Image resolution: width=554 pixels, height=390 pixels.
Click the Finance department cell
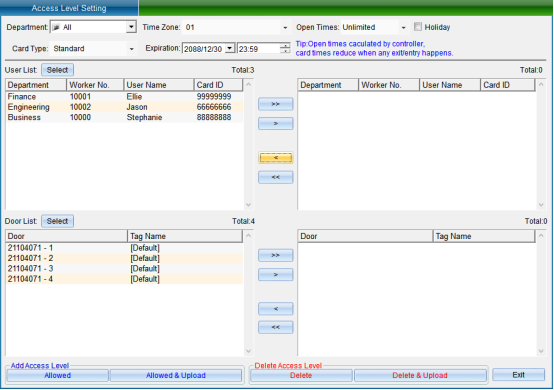pos(22,96)
